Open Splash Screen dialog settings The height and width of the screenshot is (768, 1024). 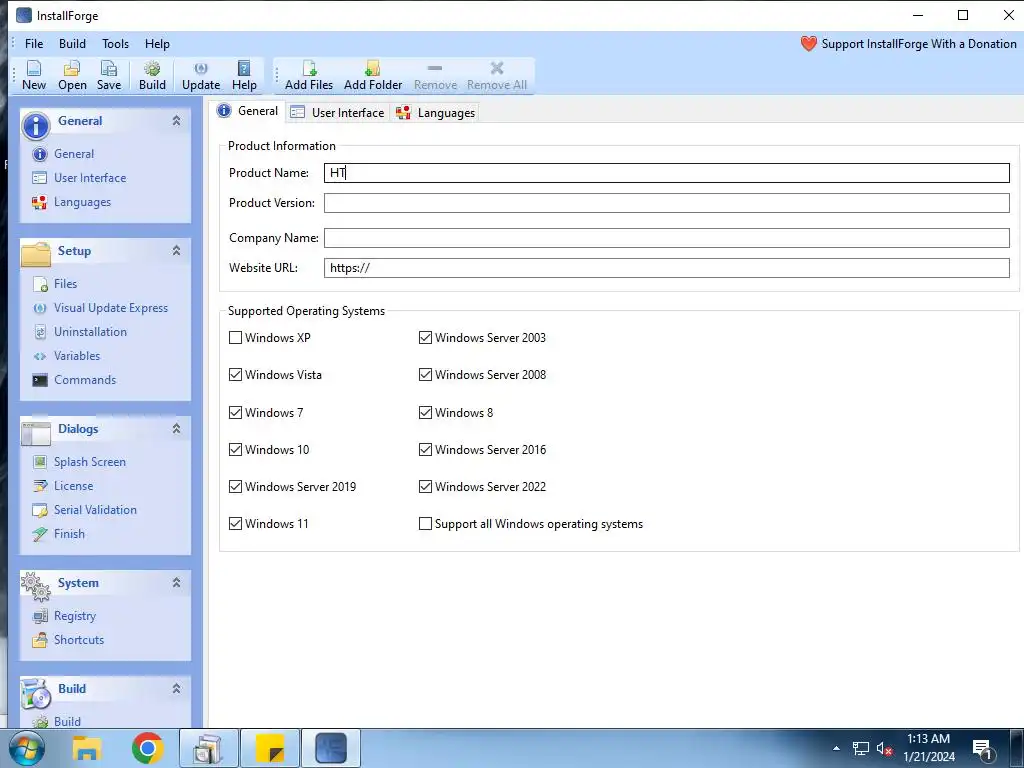pos(89,462)
